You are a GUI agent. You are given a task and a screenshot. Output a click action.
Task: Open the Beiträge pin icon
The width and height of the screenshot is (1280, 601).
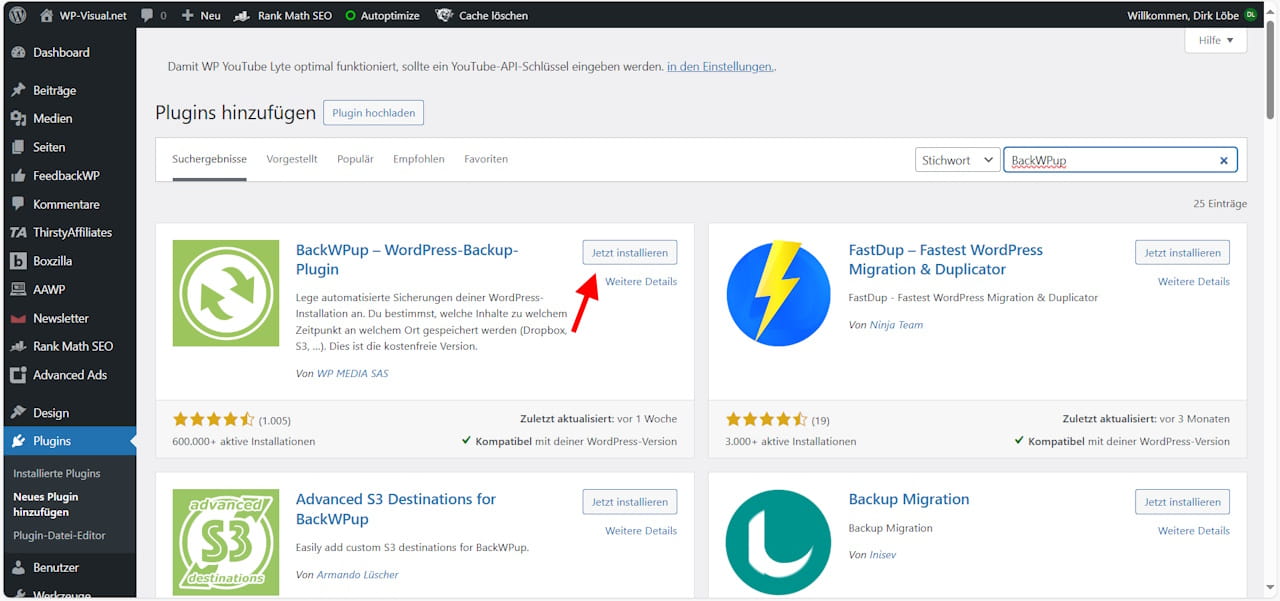18,90
